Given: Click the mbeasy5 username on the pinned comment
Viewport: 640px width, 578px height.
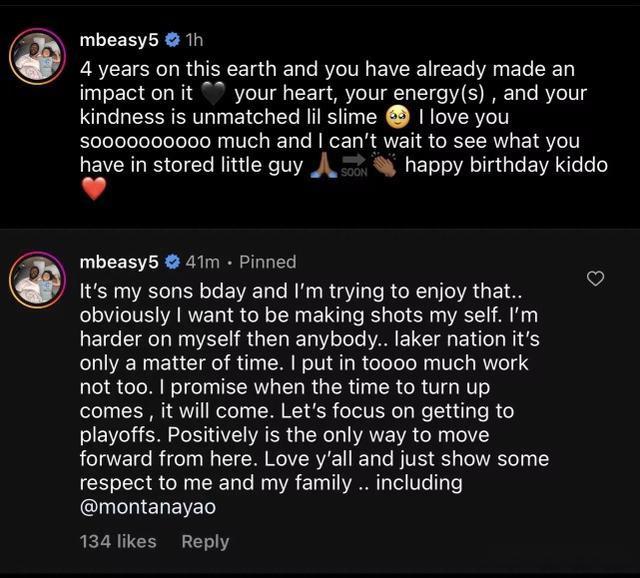Looking at the screenshot, I should [x=119, y=262].
